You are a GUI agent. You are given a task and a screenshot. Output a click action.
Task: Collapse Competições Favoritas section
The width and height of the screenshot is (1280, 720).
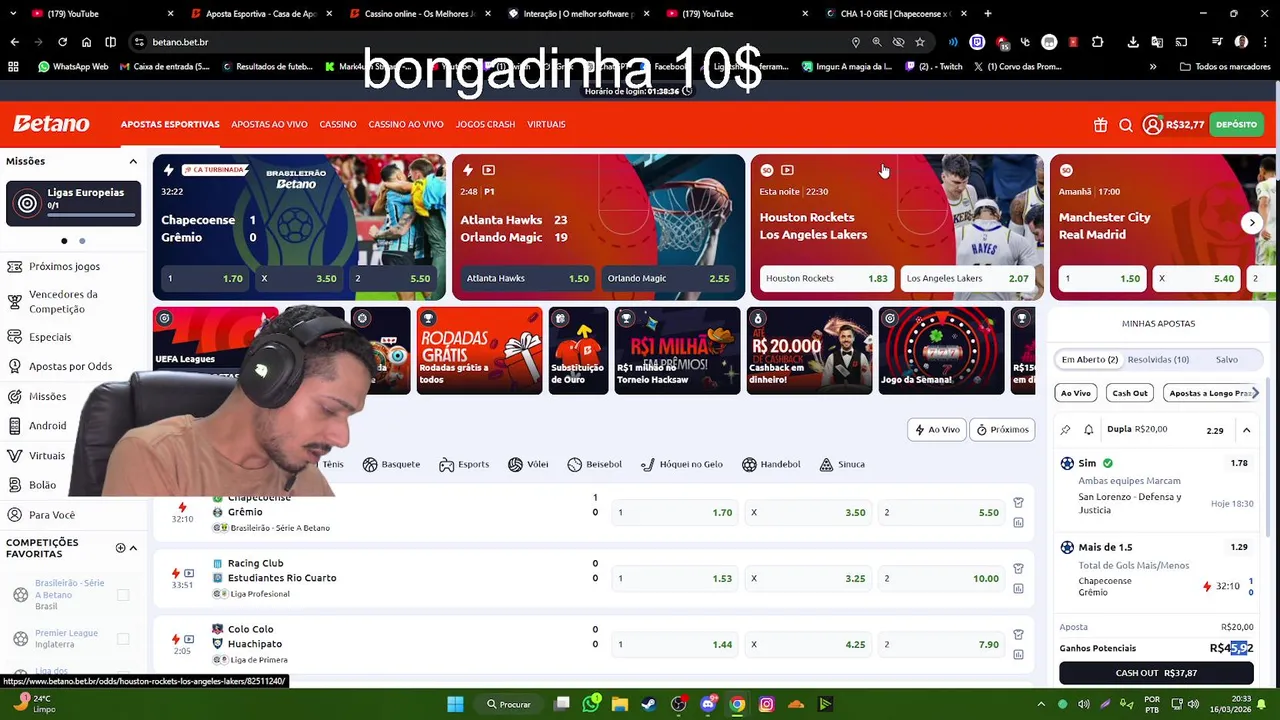tap(133, 548)
